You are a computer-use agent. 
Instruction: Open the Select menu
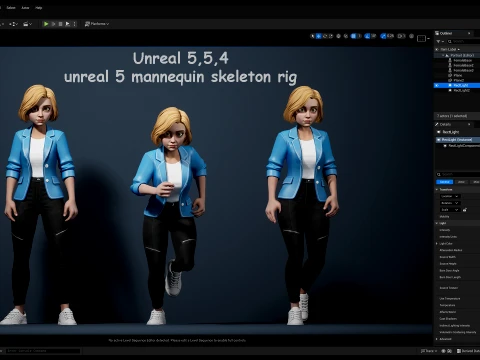tap(11, 7)
